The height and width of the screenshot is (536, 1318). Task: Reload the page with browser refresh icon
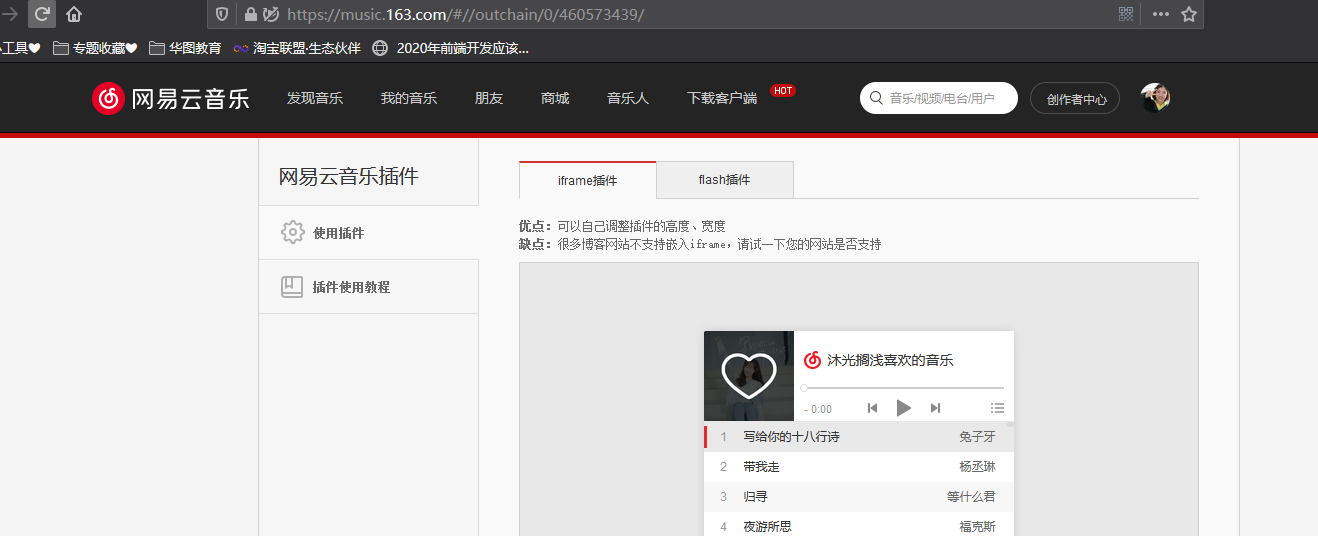[x=43, y=14]
